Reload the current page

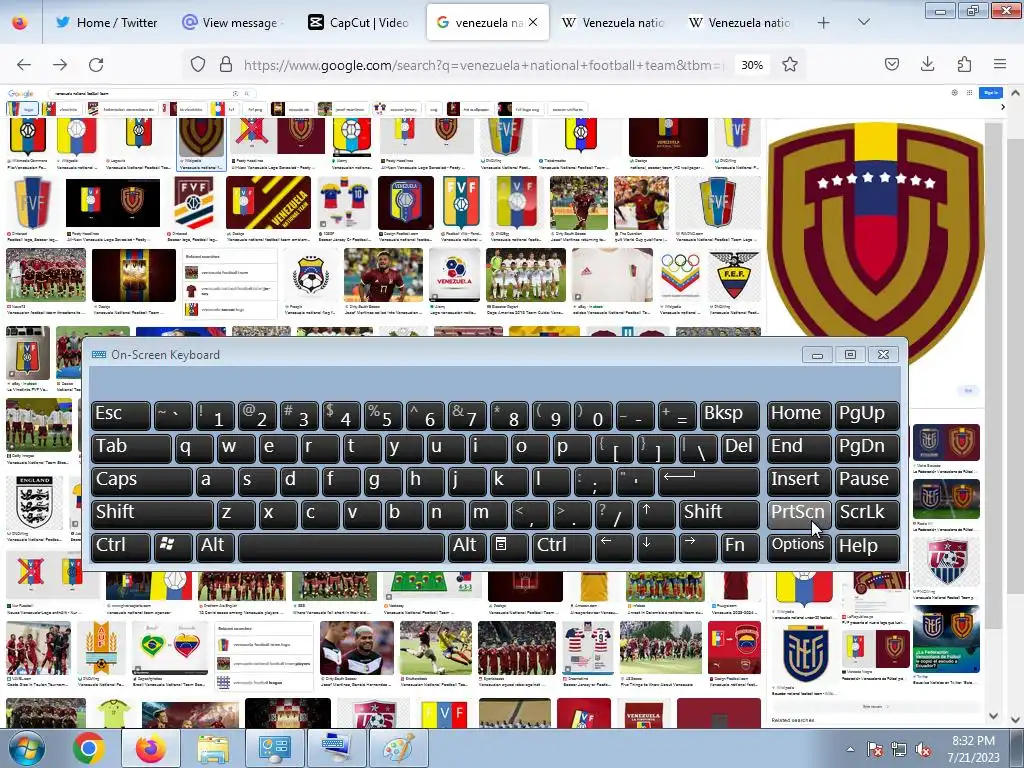click(x=96, y=65)
